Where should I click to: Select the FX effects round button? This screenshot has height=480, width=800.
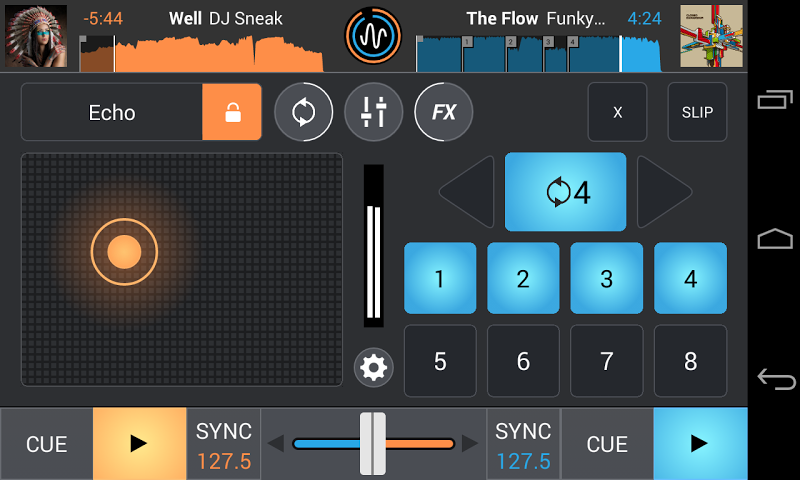(443, 112)
